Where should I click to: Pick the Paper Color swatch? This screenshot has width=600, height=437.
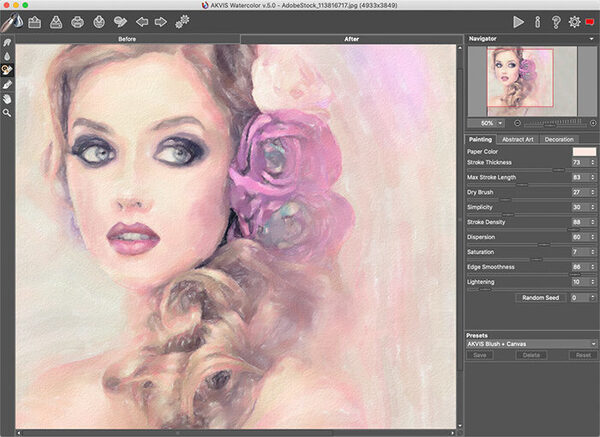click(583, 151)
